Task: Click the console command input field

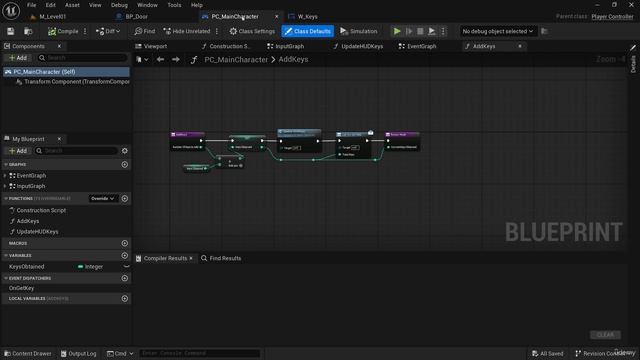Action: 200,353
